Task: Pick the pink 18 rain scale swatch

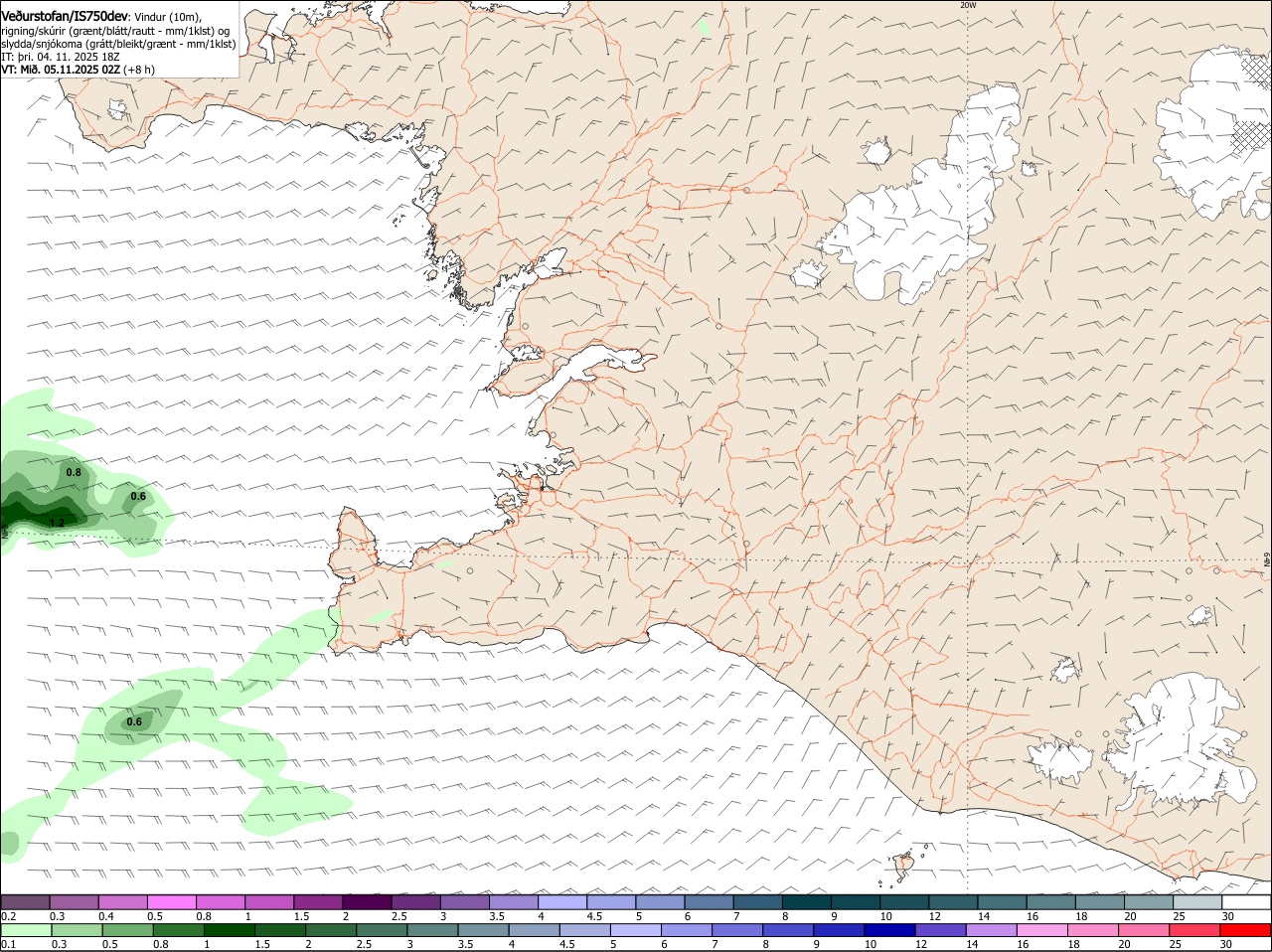Action: (1092, 930)
